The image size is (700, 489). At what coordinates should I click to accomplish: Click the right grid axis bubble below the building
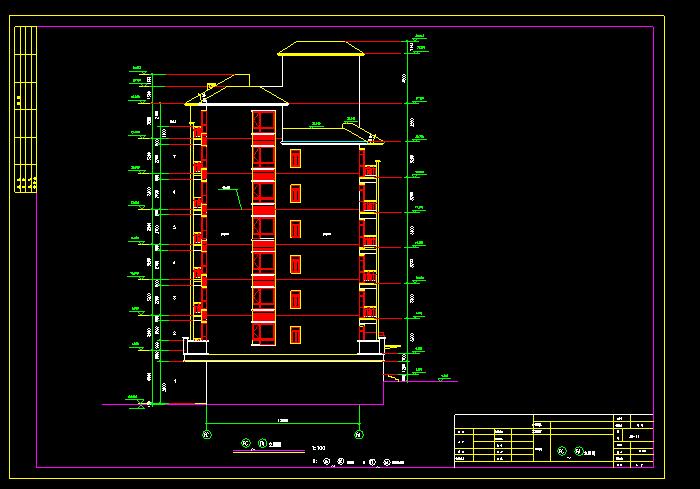click(x=359, y=435)
